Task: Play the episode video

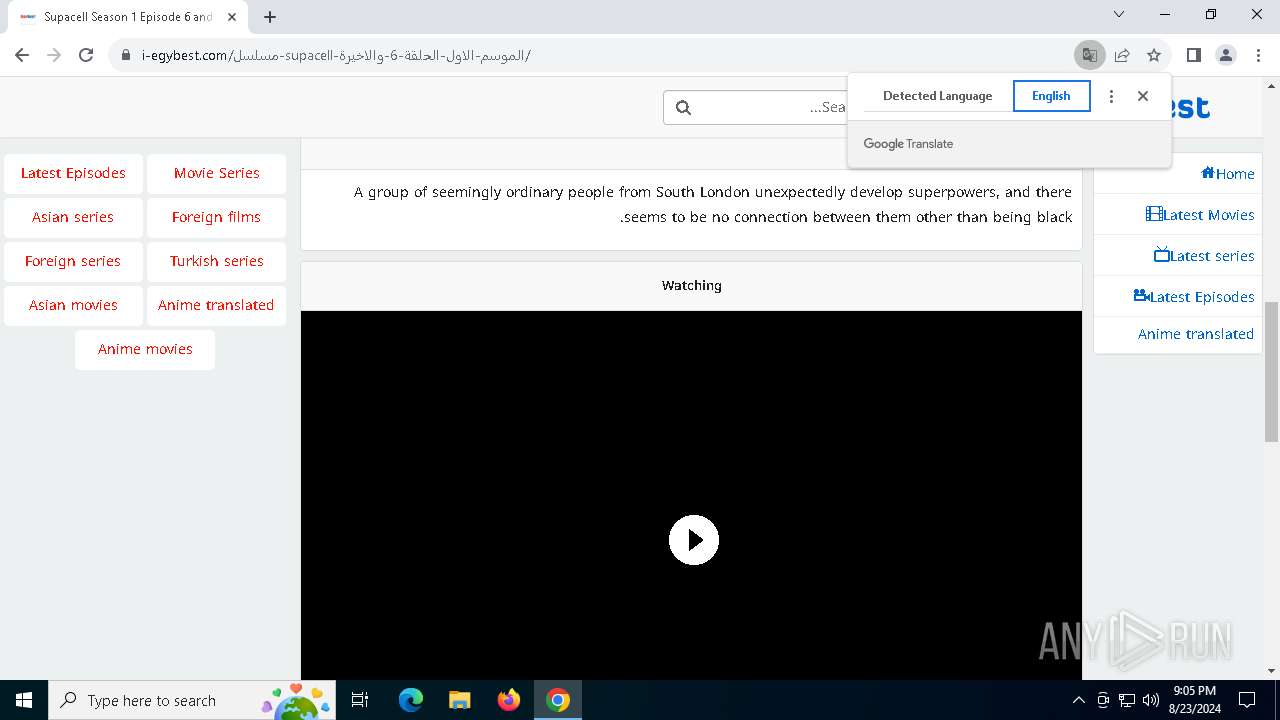Action: click(x=693, y=540)
